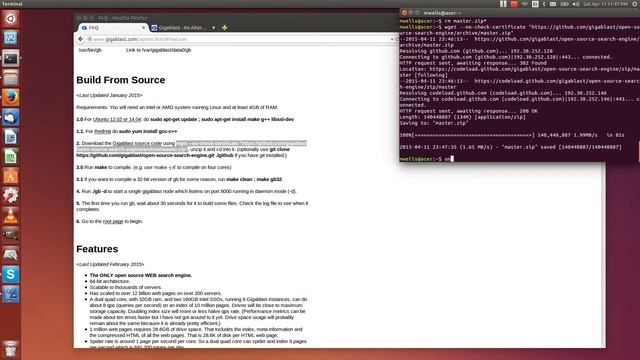640x360 pixels.
Task: Close the terminal window with red button
Action: coord(404,13)
